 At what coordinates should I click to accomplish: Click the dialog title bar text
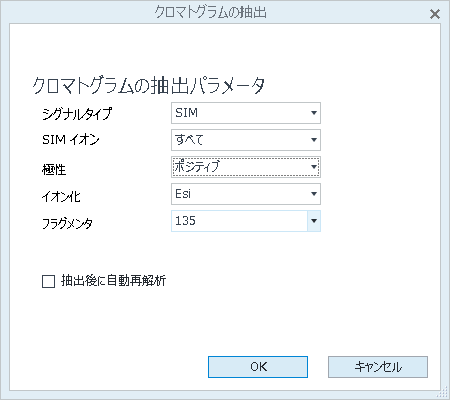[x=210, y=12]
